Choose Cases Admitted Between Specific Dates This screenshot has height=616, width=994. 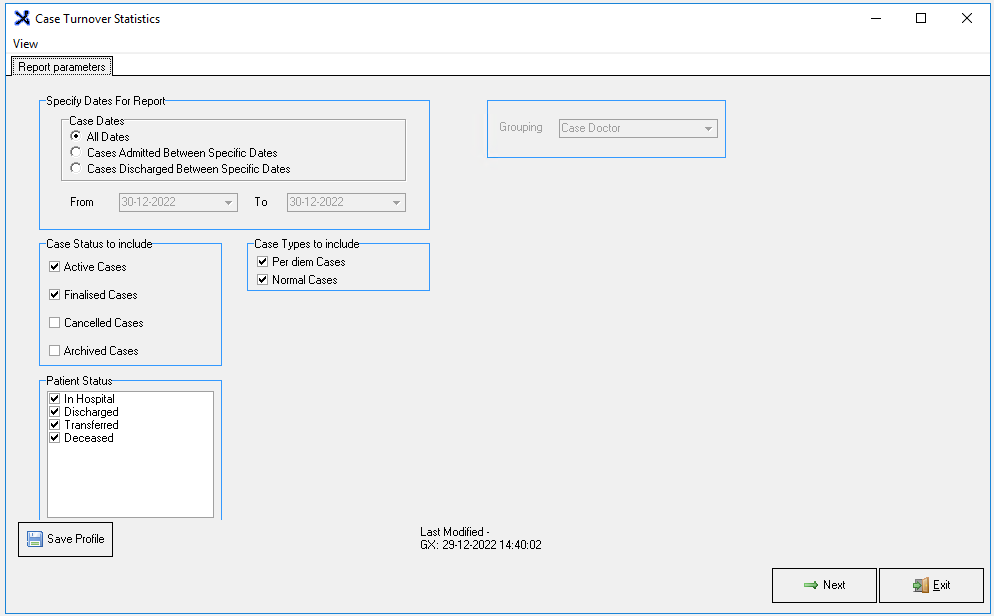coord(75,153)
